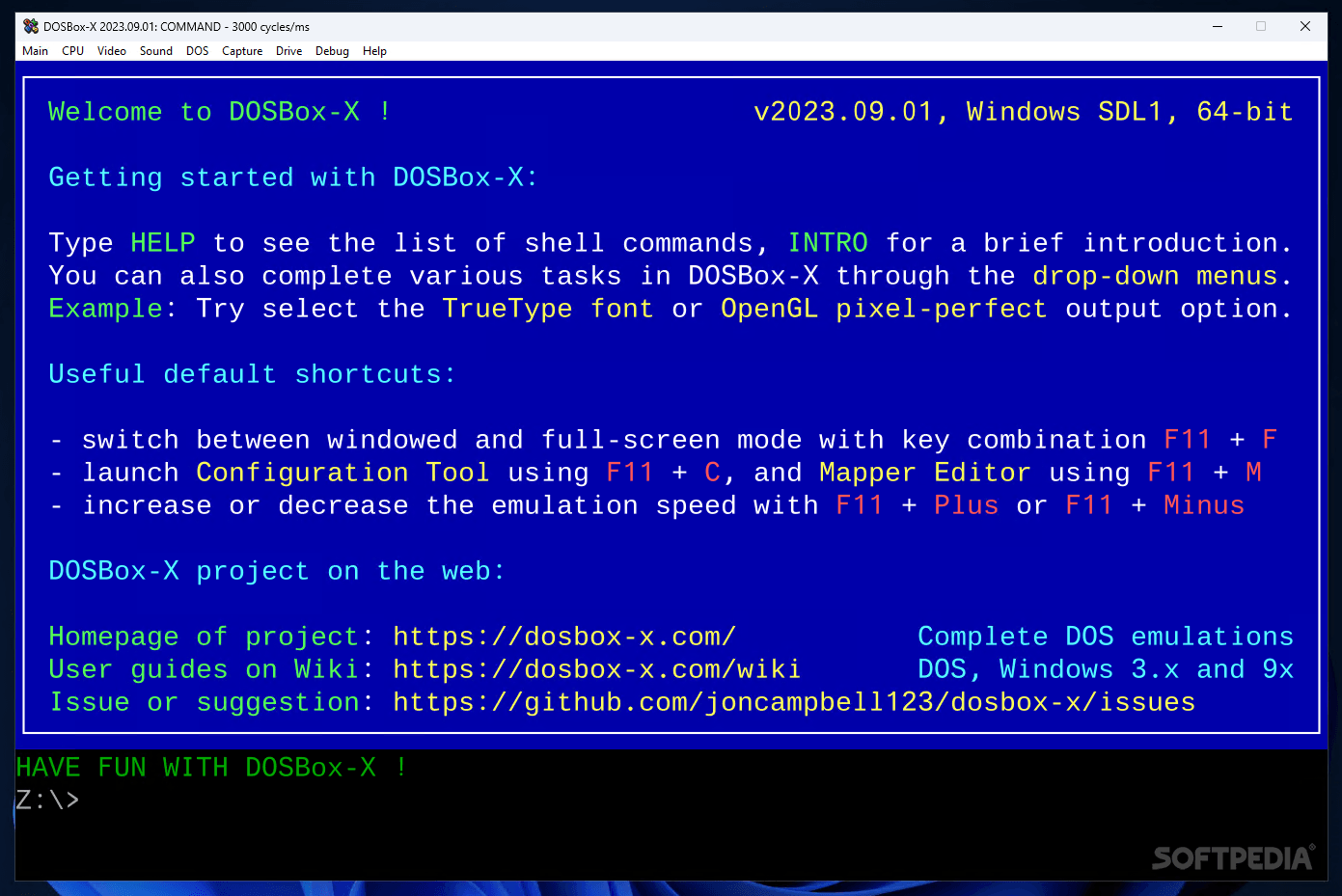Click the HAVE FUN WITH DOSBOX-X text
Screen dimensions: 1342x896
[x=210, y=767]
